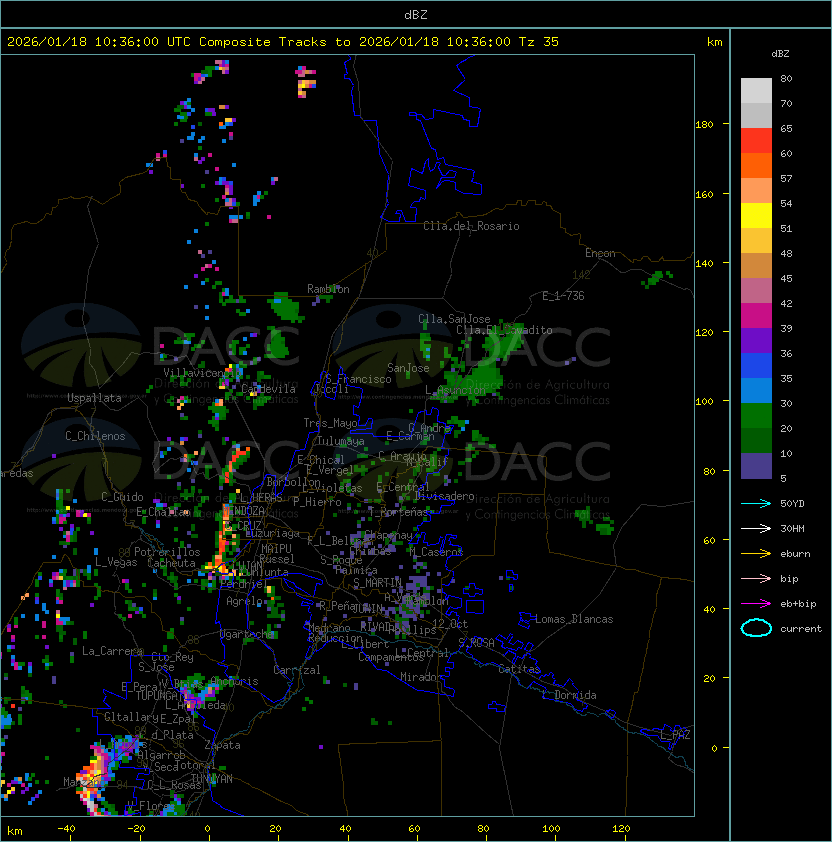Click the 'Zapata' map label

(x=222, y=745)
